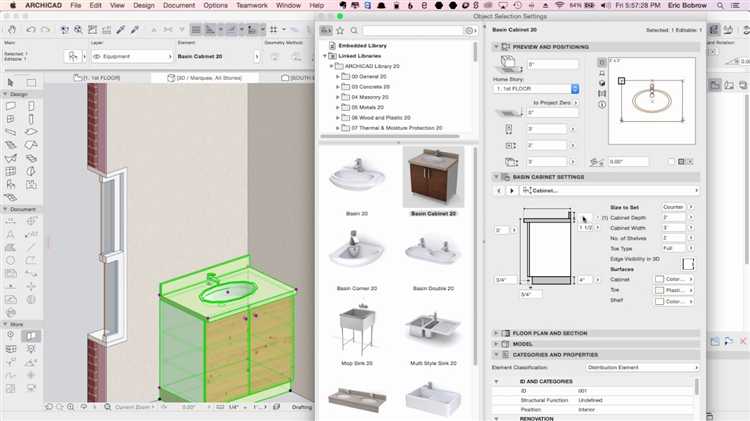Viewport: 750px width, 421px height.
Task: Click the rotation angle input field
Action: (x=628, y=162)
